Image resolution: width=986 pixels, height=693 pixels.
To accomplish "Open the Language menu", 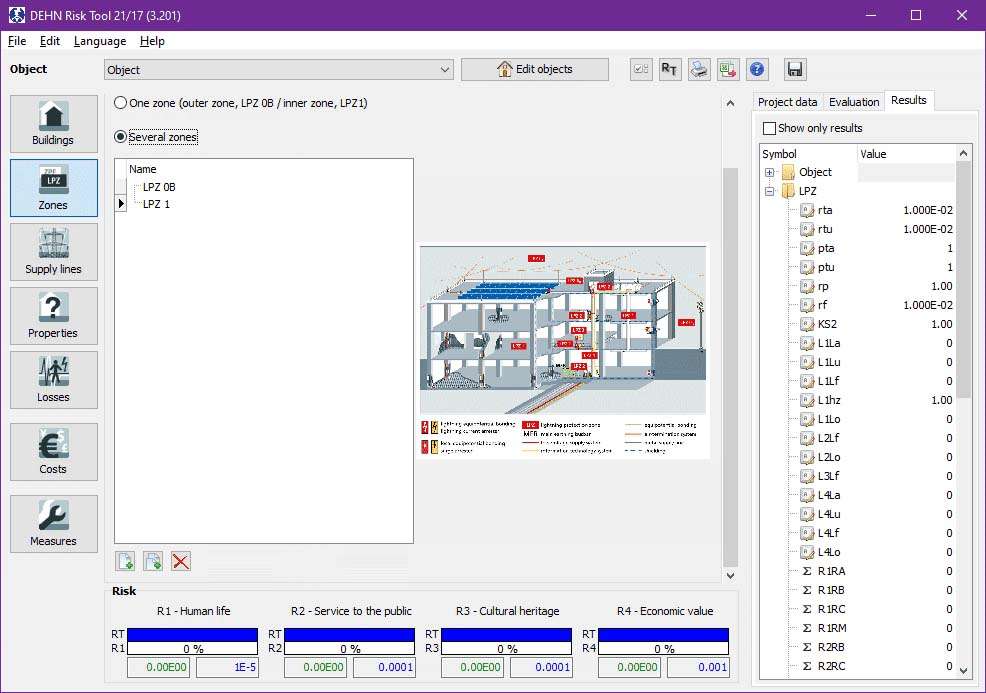I will [100, 41].
